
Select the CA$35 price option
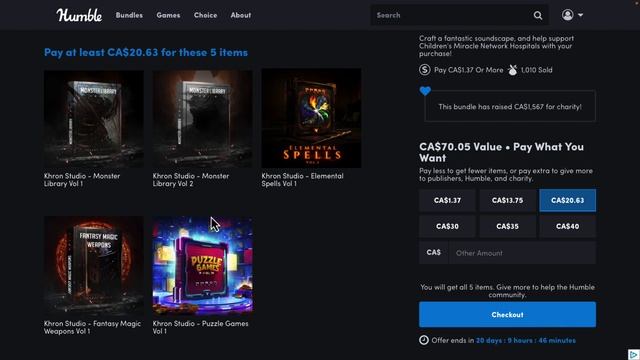507,227
